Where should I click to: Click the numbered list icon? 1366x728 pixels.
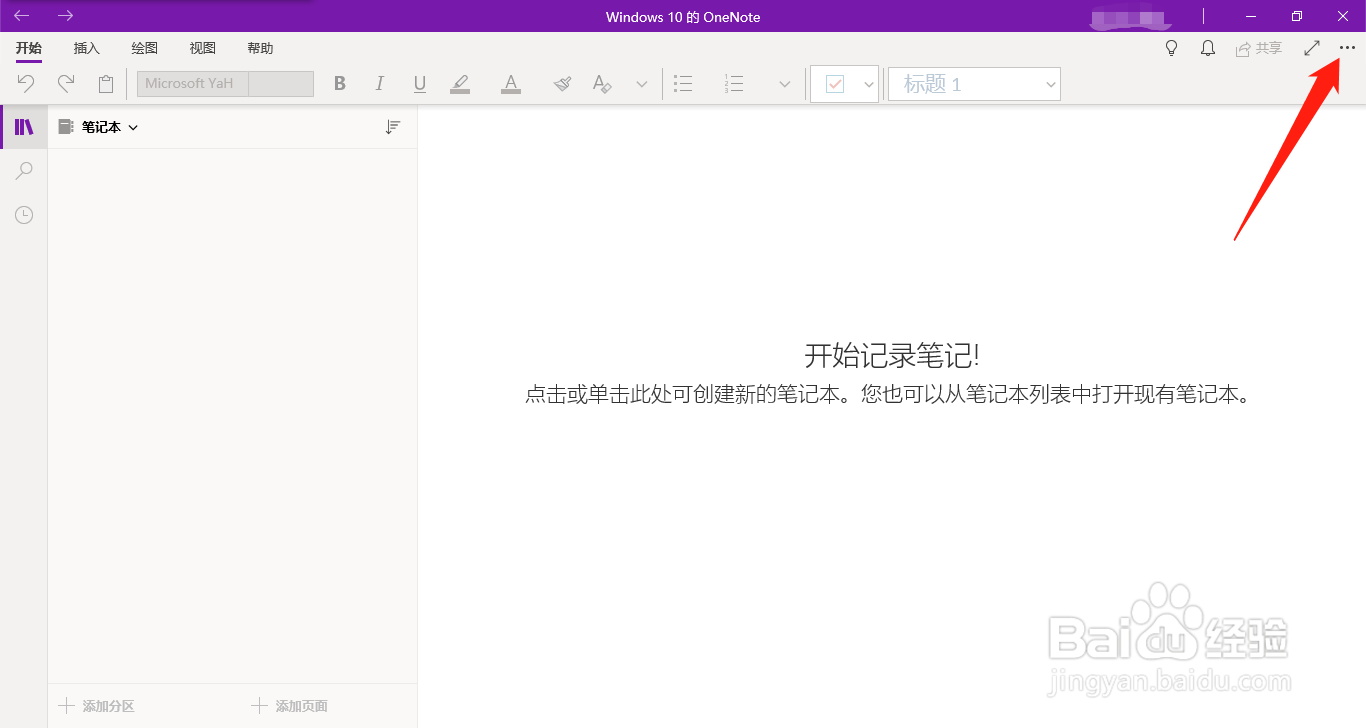(x=734, y=84)
